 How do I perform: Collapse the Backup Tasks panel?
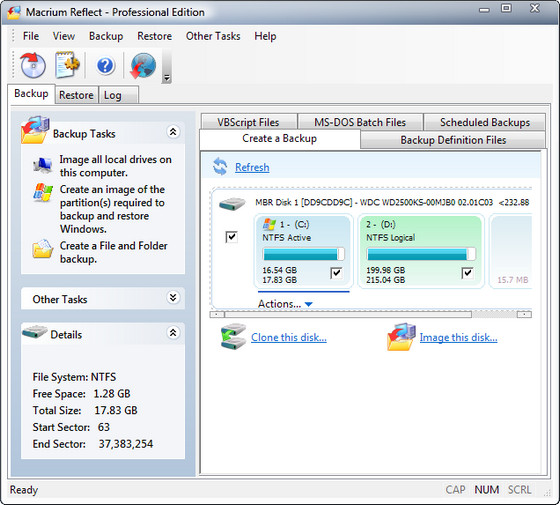[x=173, y=132]
